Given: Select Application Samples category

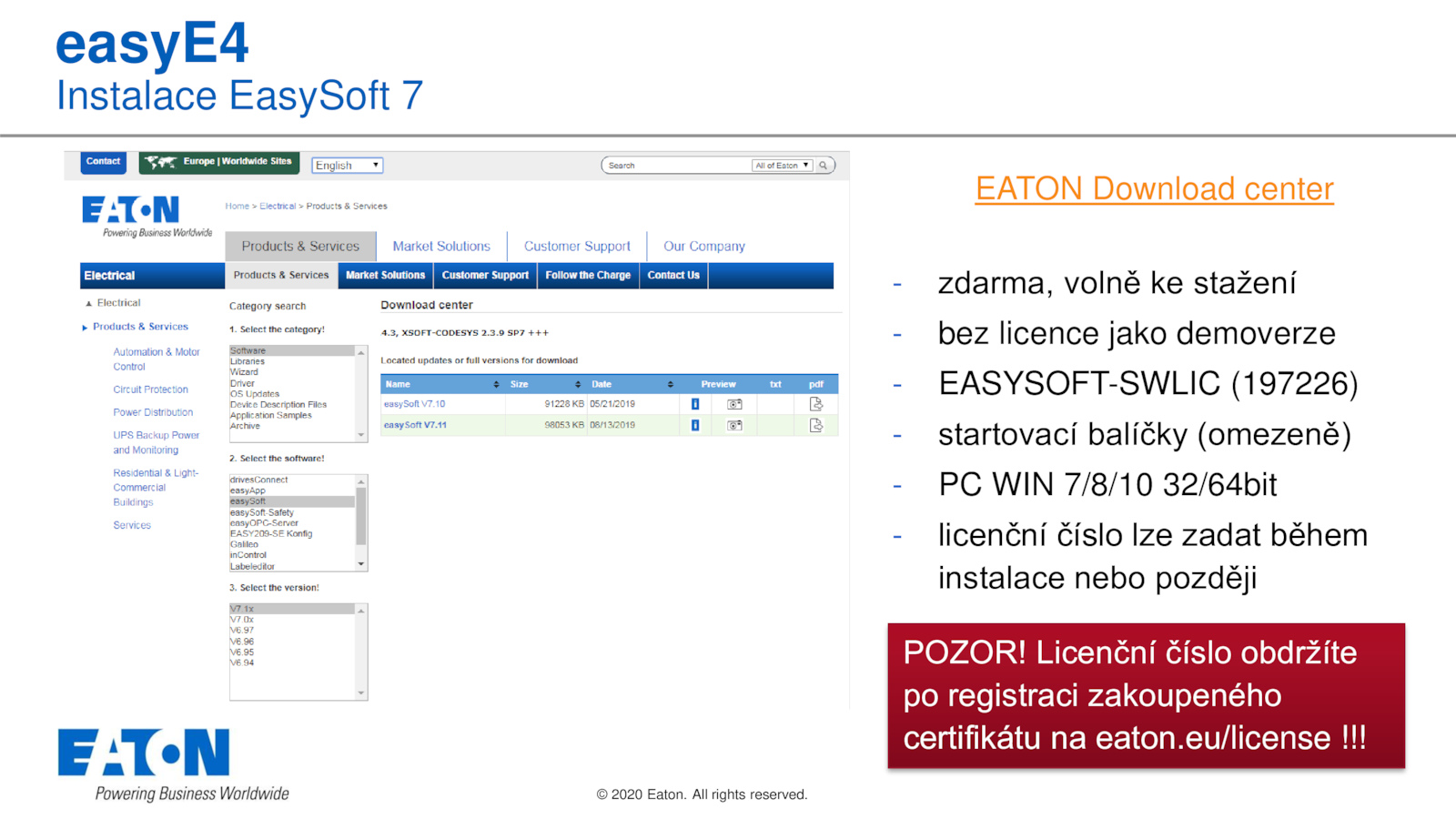Looking at the screenshot, I should 271,416.
